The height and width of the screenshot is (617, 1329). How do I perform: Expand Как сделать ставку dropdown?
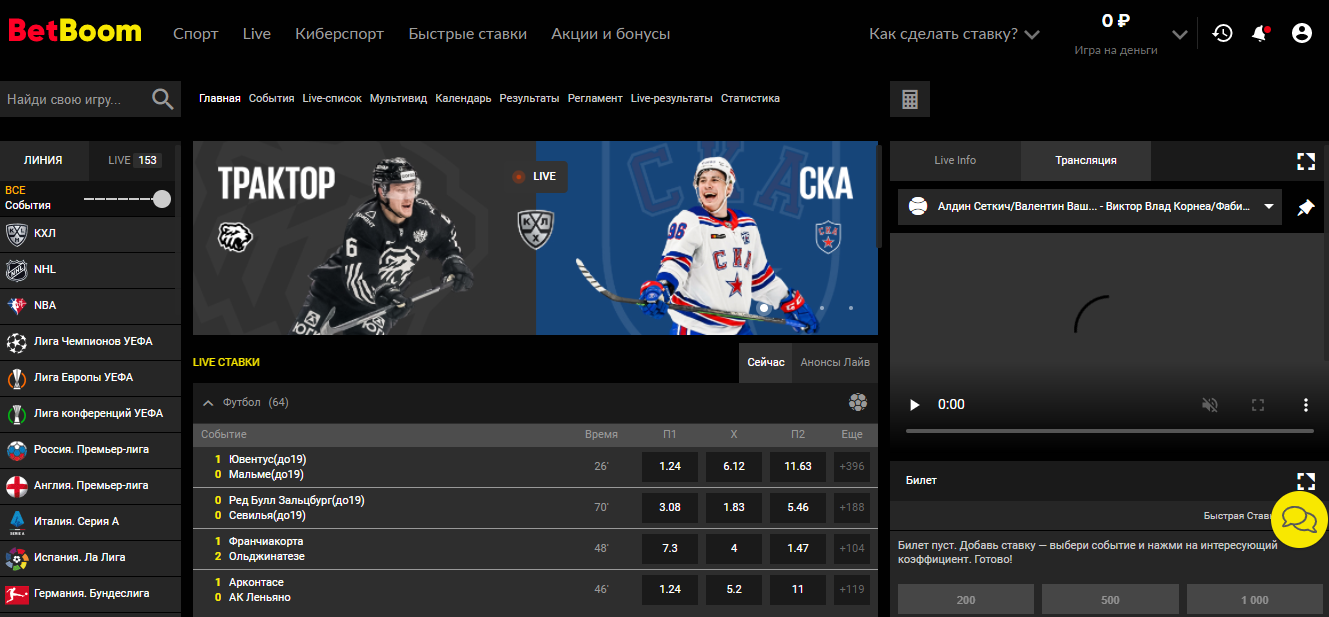(954, 34)
